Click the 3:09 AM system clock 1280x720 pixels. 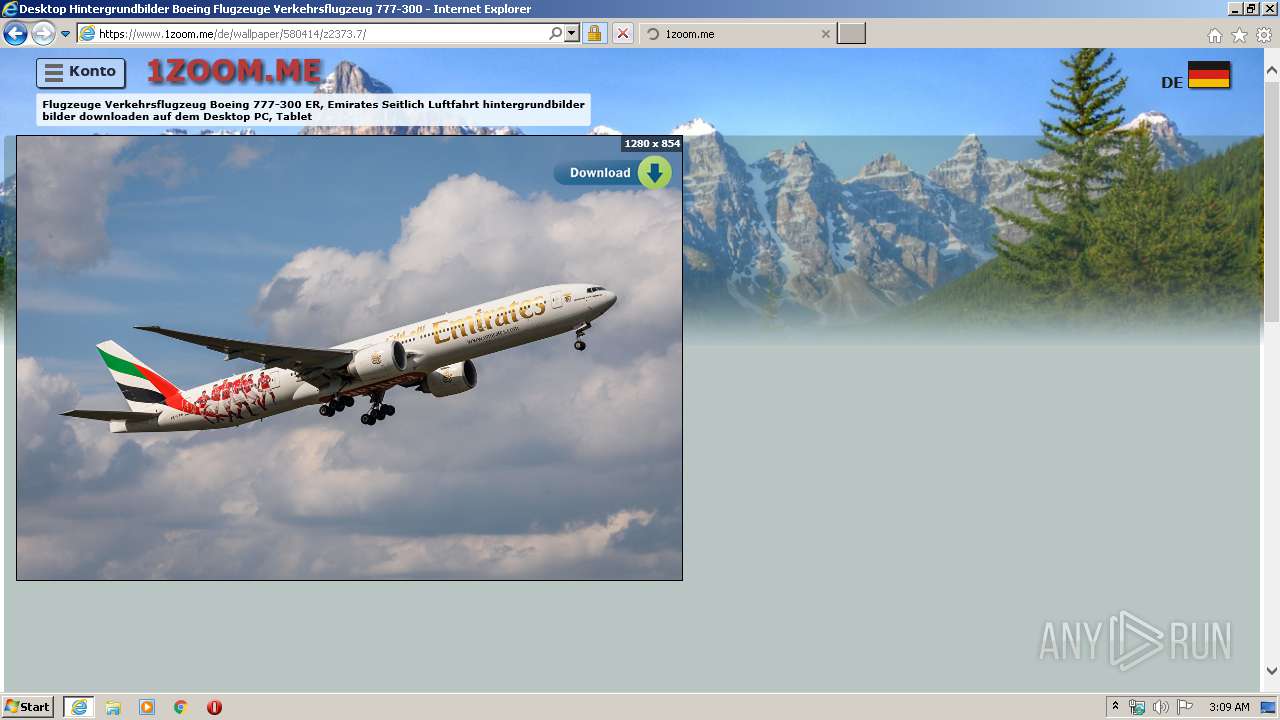[x=1229, y=707]
